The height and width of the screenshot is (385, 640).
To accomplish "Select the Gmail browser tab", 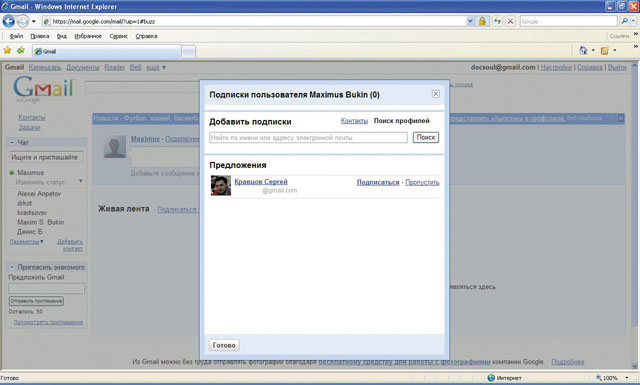I will [106, 51].
